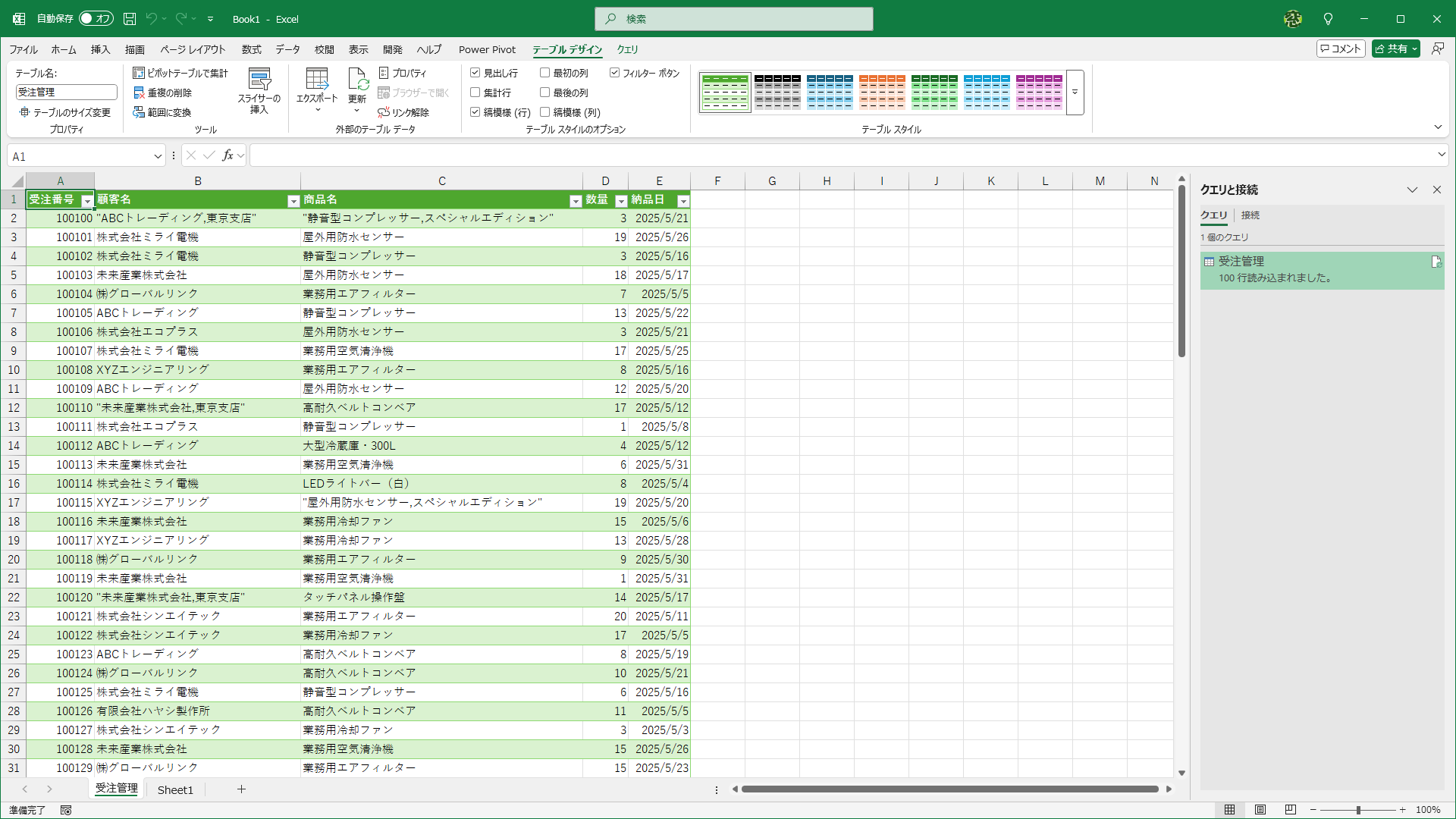Click the 共有 (Share) button
The width and height of the screenshot is (1456, 819).
(x=1394, y=48)
